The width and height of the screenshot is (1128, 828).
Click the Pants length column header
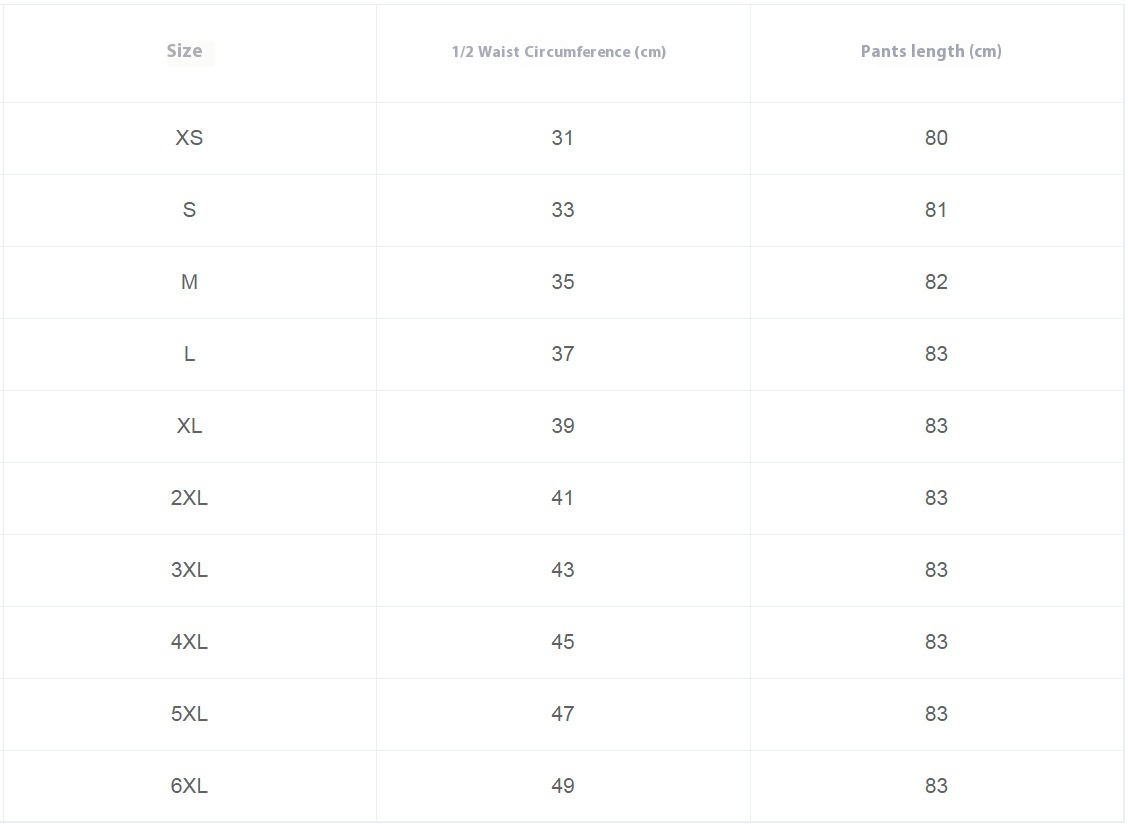coord(930,51)
